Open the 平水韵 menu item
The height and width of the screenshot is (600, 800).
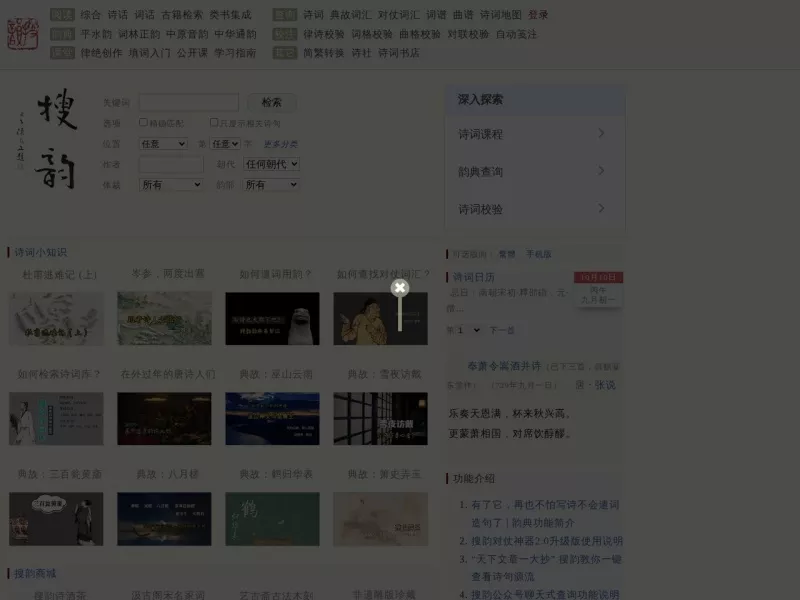coord(96,34)
